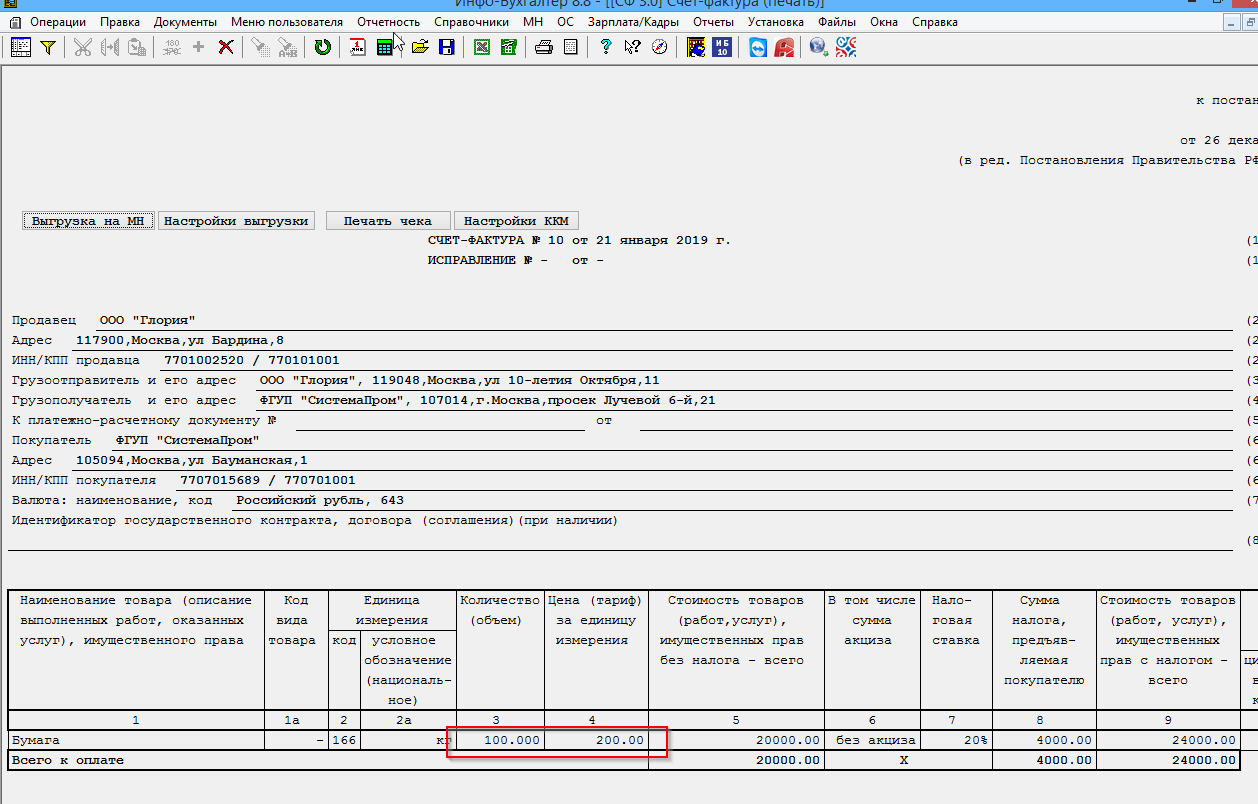Click the product name cell Бумага
Viewport: 1258px width, 804px height.
[136, 740]
